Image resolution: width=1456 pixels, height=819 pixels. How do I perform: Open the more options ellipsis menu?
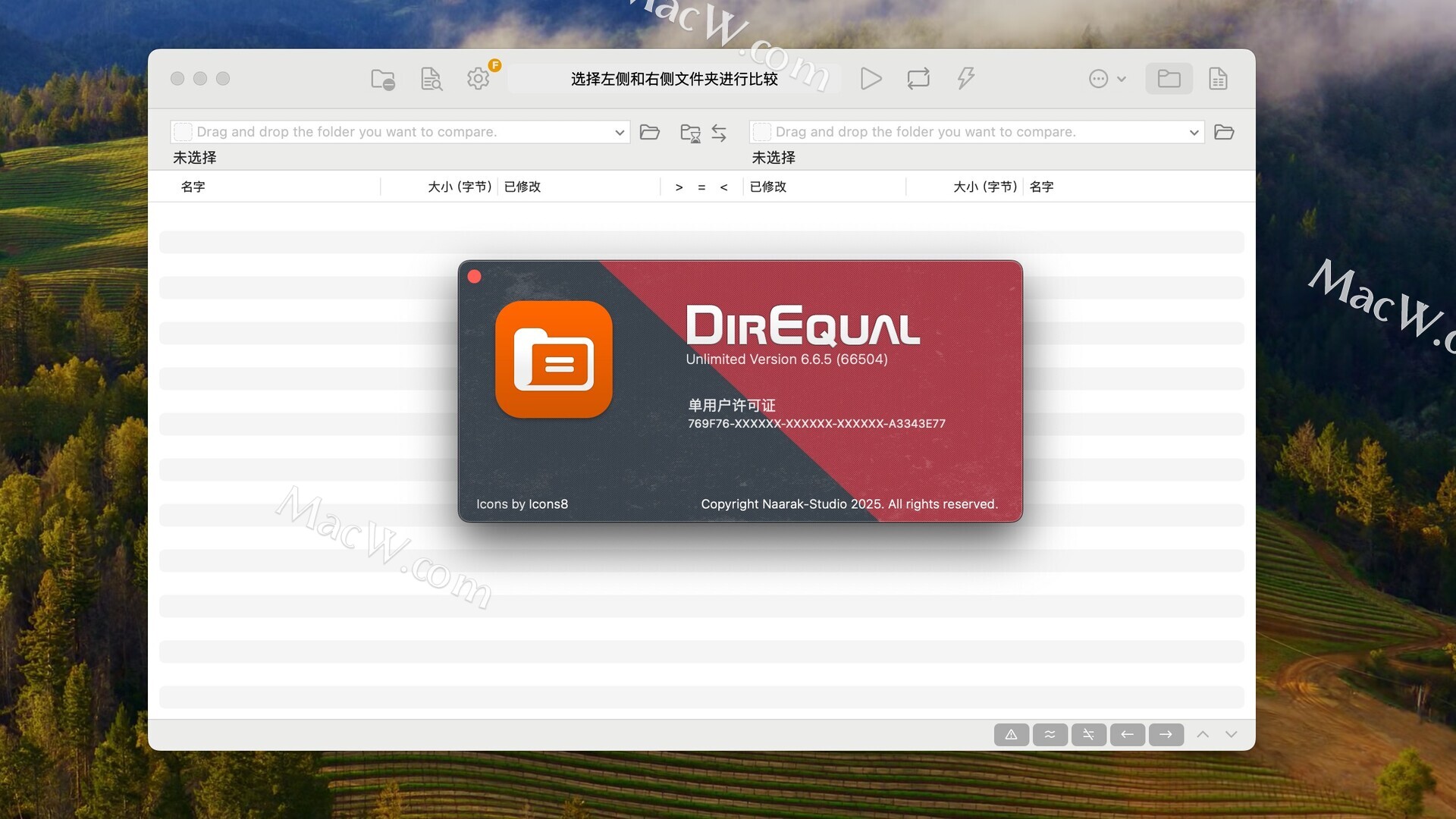(x=1107, y=79)
